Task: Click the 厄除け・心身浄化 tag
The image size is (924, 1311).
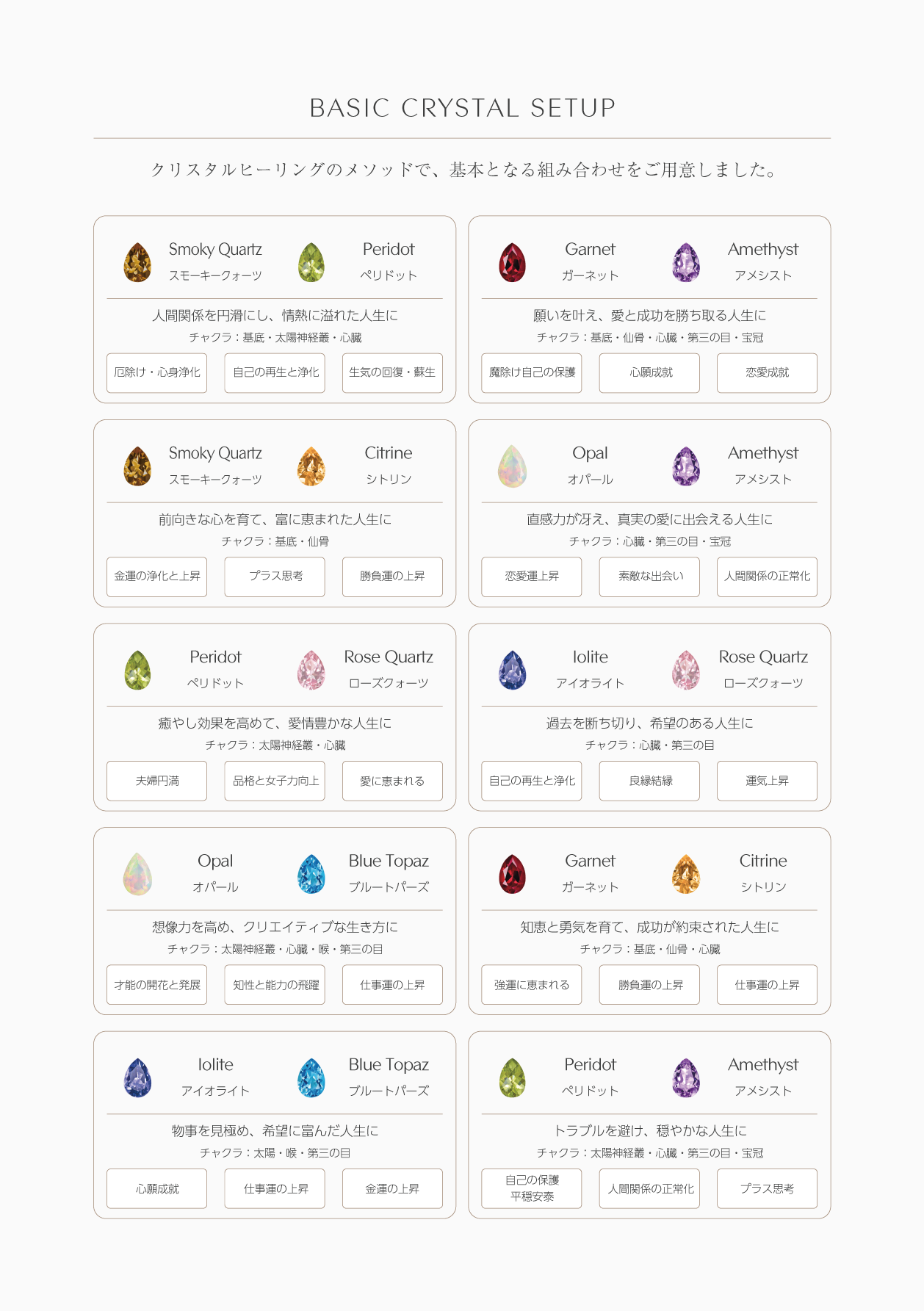Action: (x=156, y=372)
